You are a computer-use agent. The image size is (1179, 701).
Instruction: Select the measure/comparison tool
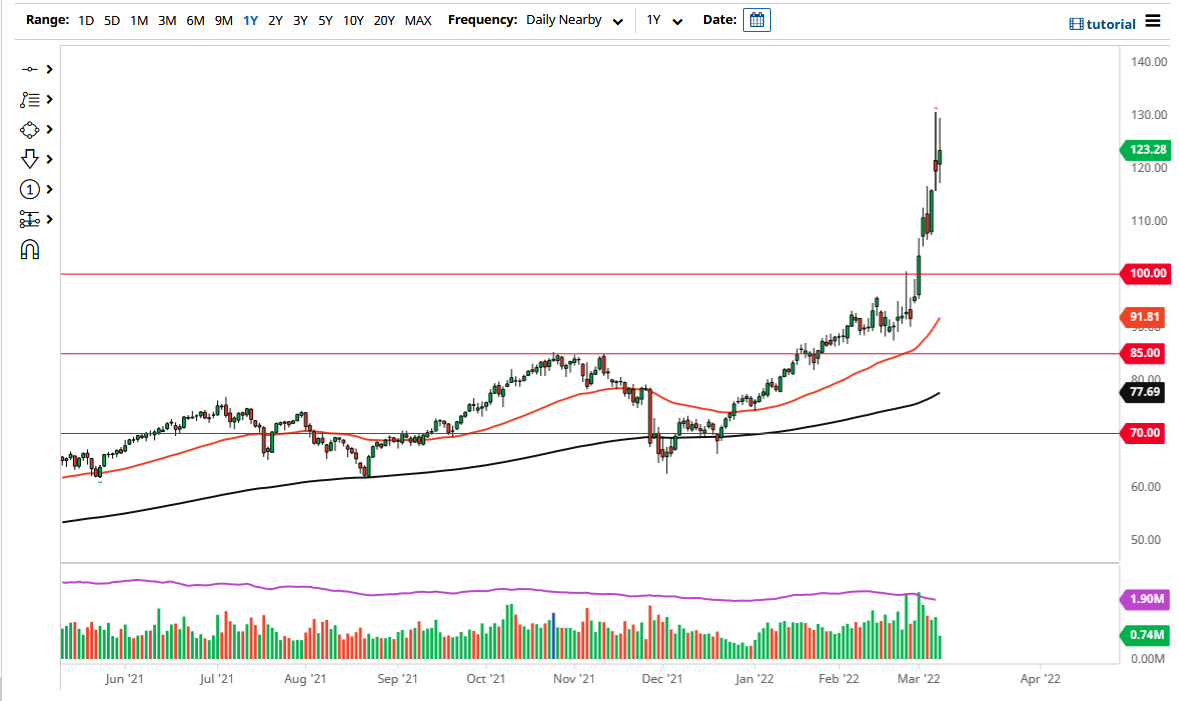point(30,219)
